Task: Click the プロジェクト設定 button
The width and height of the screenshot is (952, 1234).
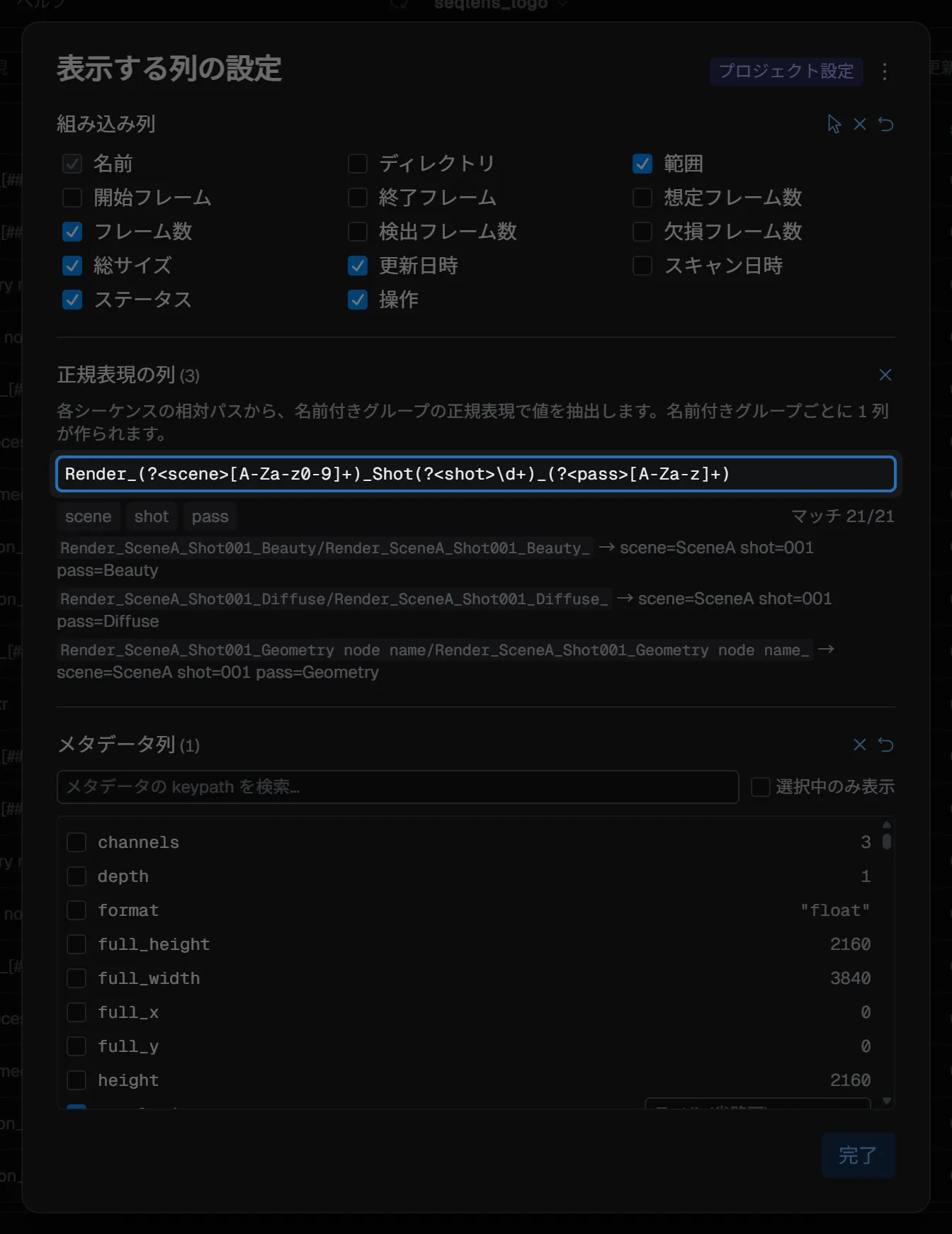Action: pyautogui.click(x=786, y=71)
